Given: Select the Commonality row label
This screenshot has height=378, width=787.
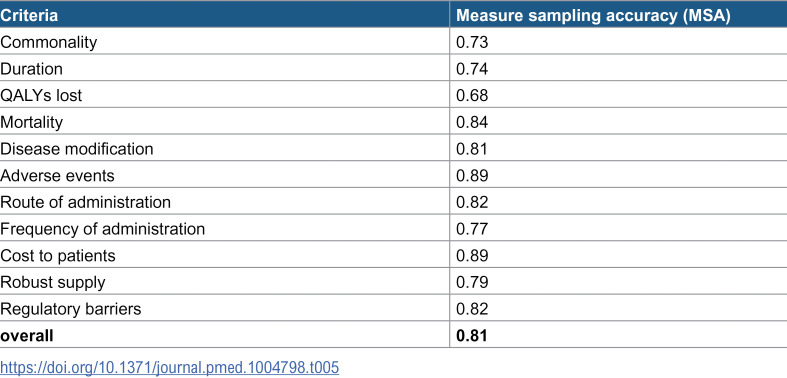Looking at the screenshot, I should pos(48,42).
